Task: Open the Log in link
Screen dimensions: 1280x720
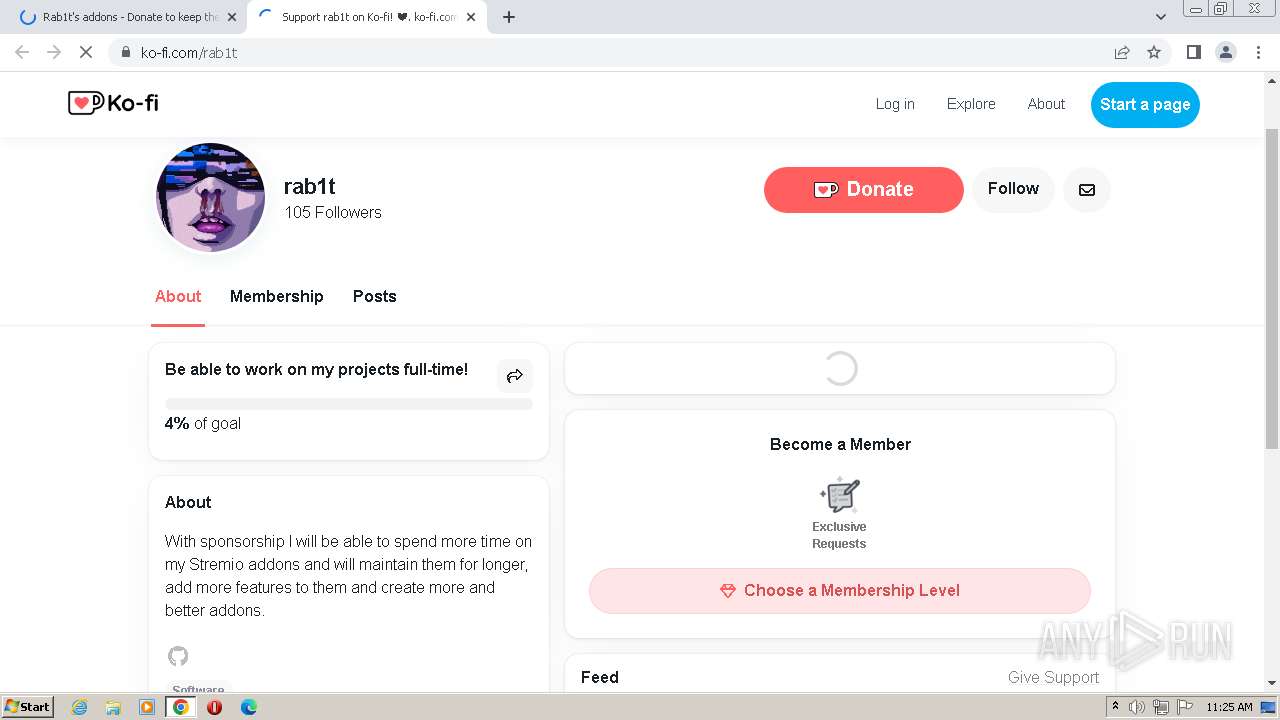Action: point(895,104)
